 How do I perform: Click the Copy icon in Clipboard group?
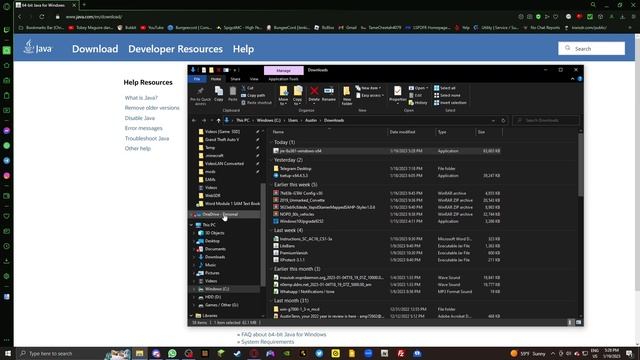pos(219,91)
